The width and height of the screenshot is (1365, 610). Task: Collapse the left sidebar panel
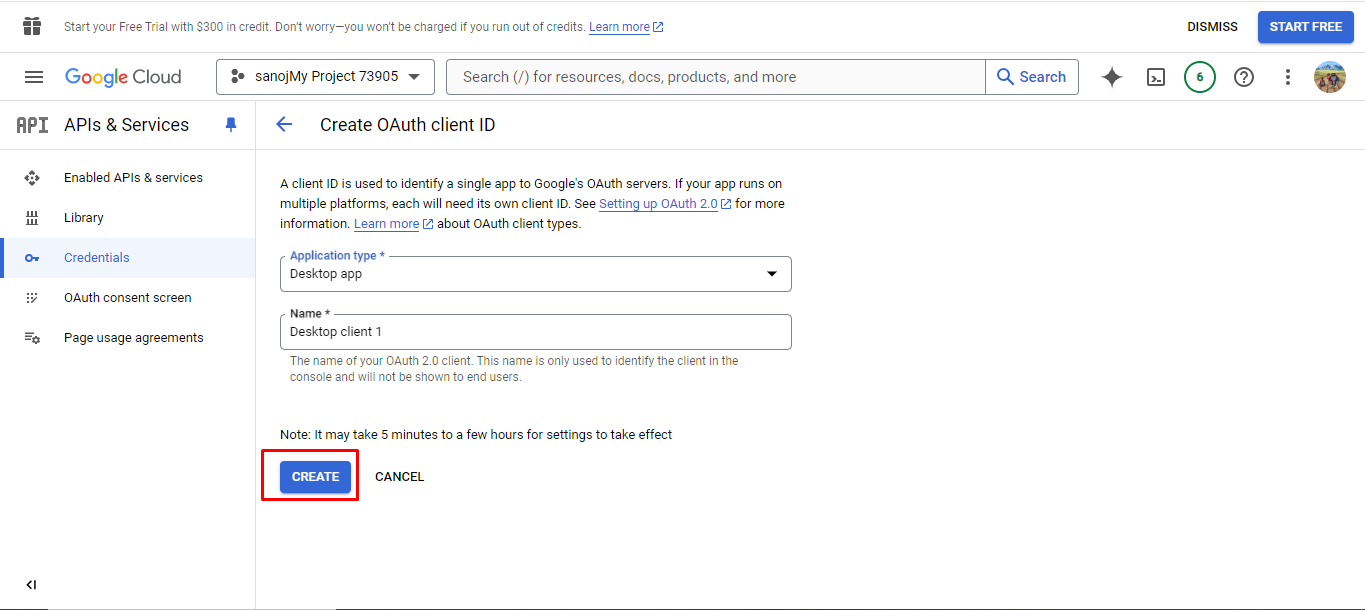pos(31,585)
